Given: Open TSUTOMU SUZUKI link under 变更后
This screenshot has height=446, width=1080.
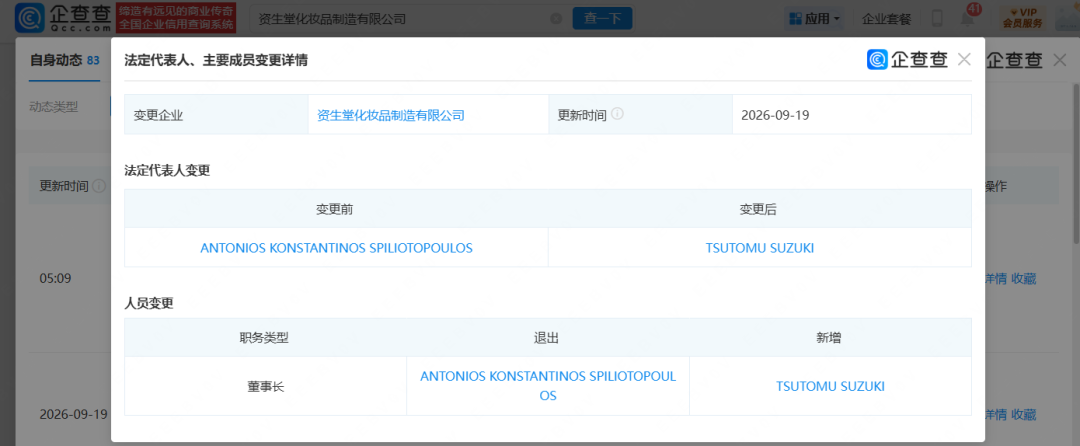Looking at the screenshot, I should click(760, 248).
